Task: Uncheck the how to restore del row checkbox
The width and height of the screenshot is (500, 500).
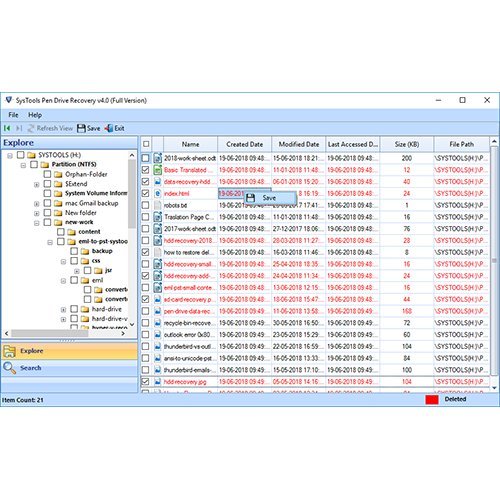Action: tap(146, 252)
